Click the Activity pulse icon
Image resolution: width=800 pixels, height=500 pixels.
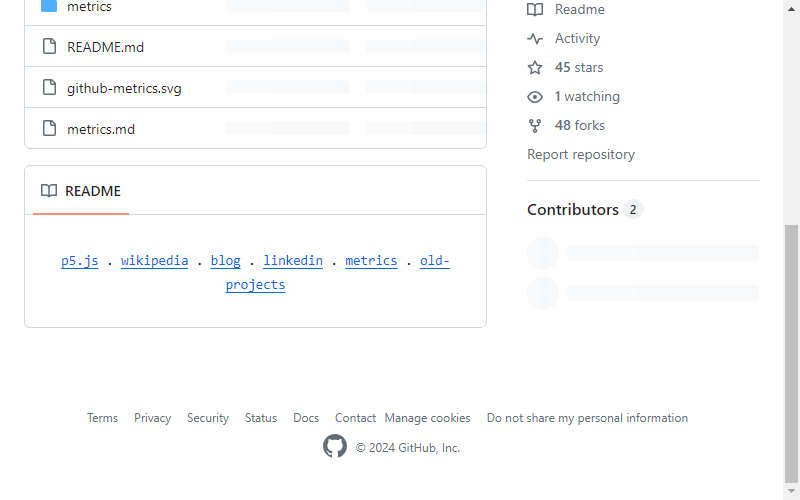(535, 39)
